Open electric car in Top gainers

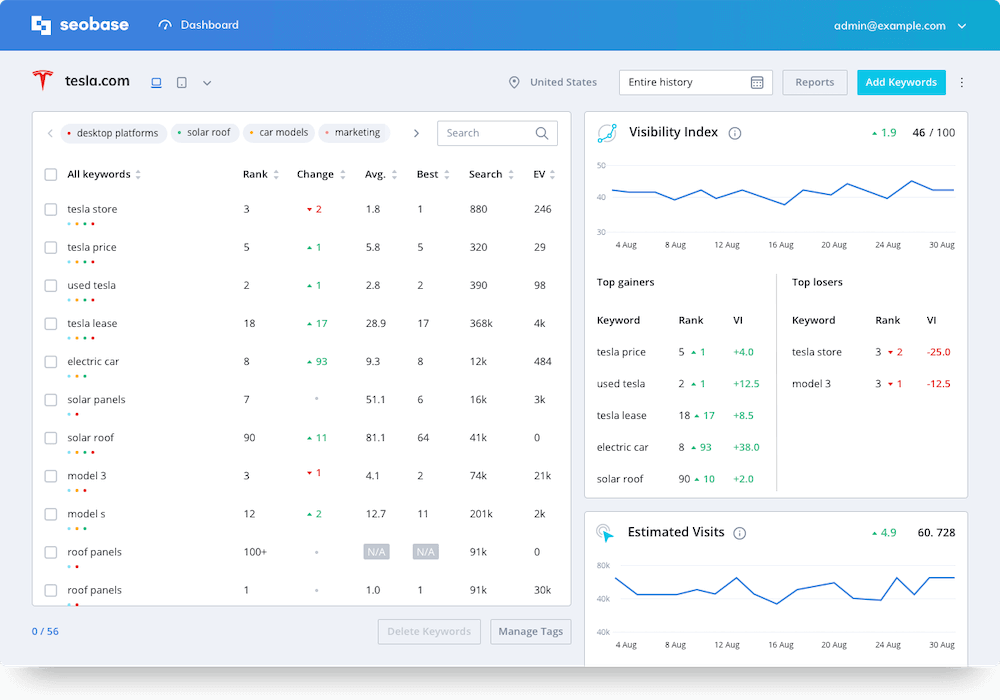622,448
